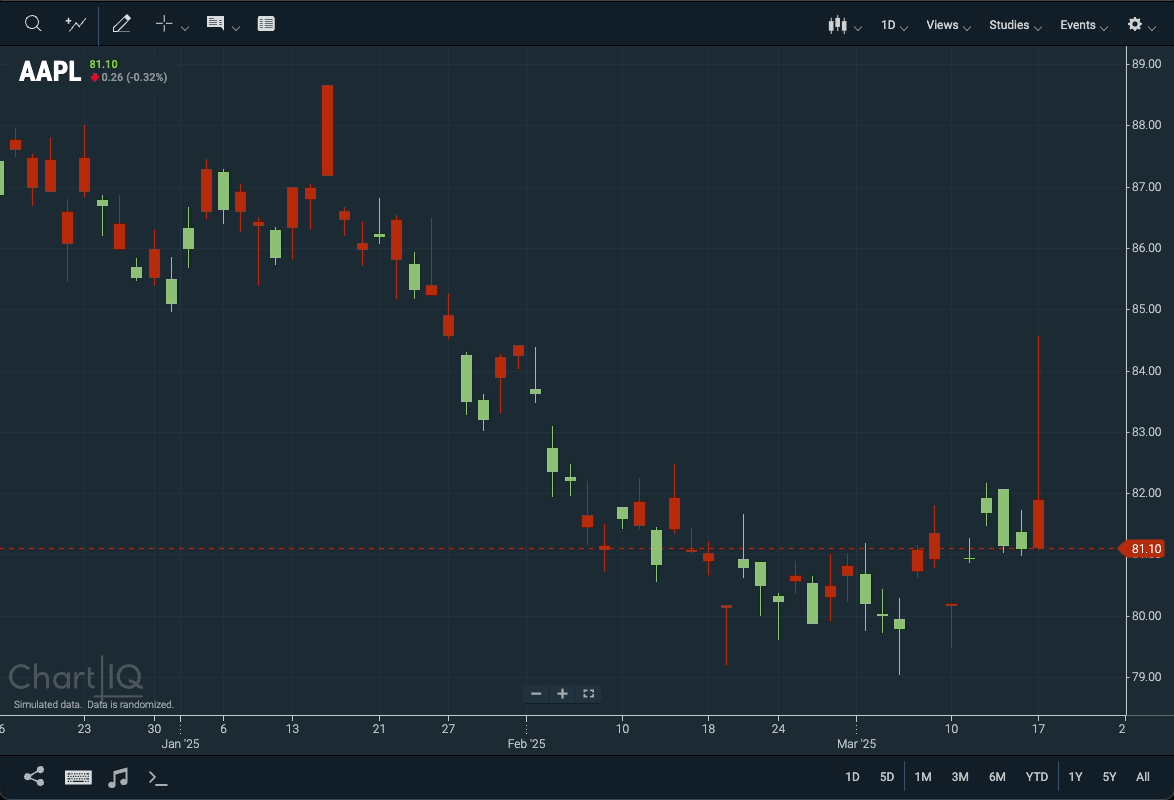Click the candlestick chart style icon
This screenshot has width=1174, height=800.
(837, 25)
